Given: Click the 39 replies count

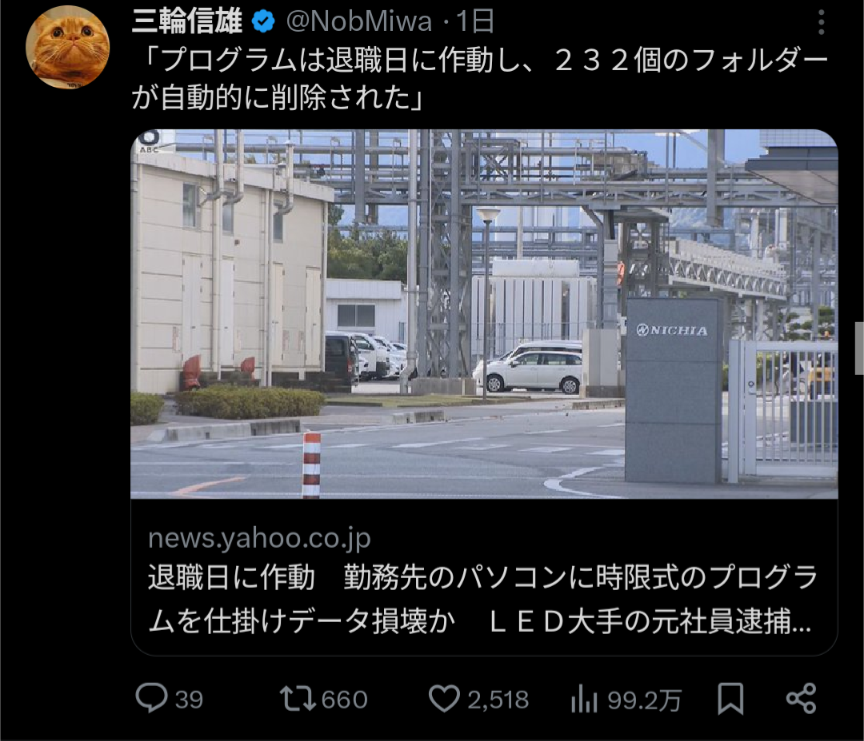Looking at the screenshot, I should [189, 700].
